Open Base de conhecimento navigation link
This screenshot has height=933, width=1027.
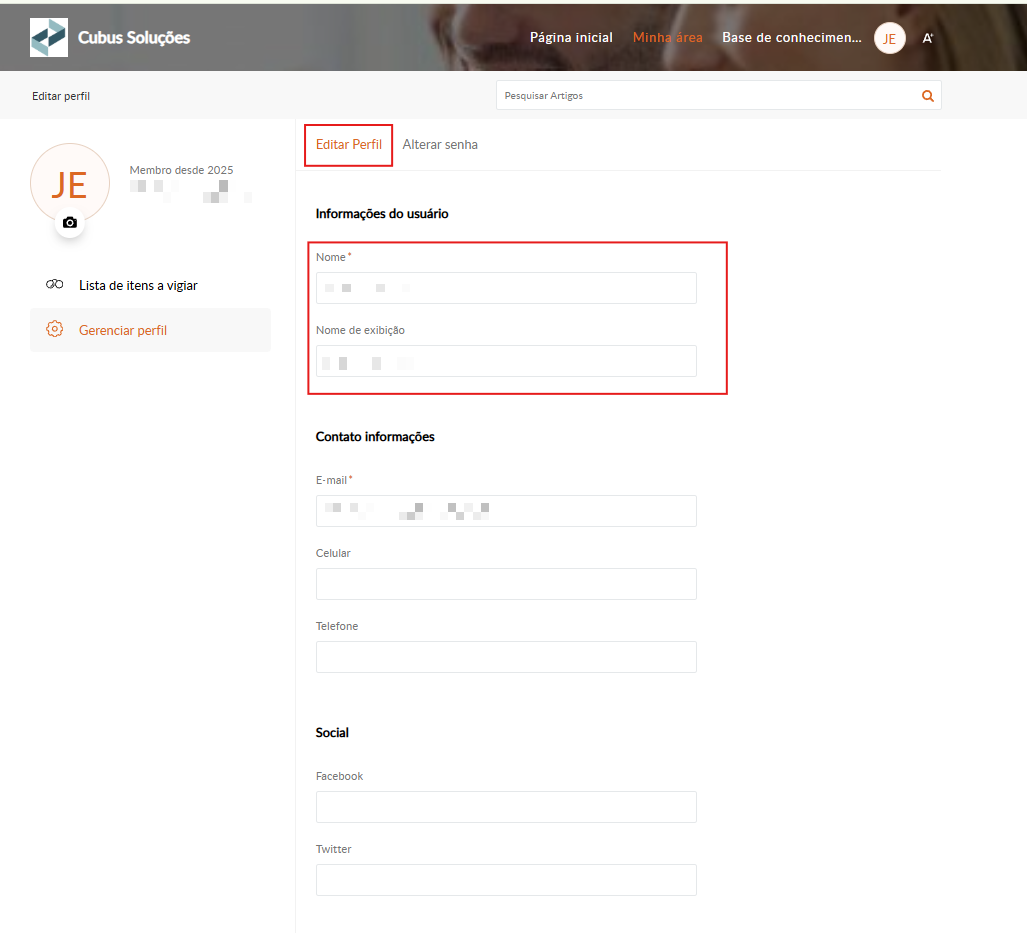pos(791,38)
